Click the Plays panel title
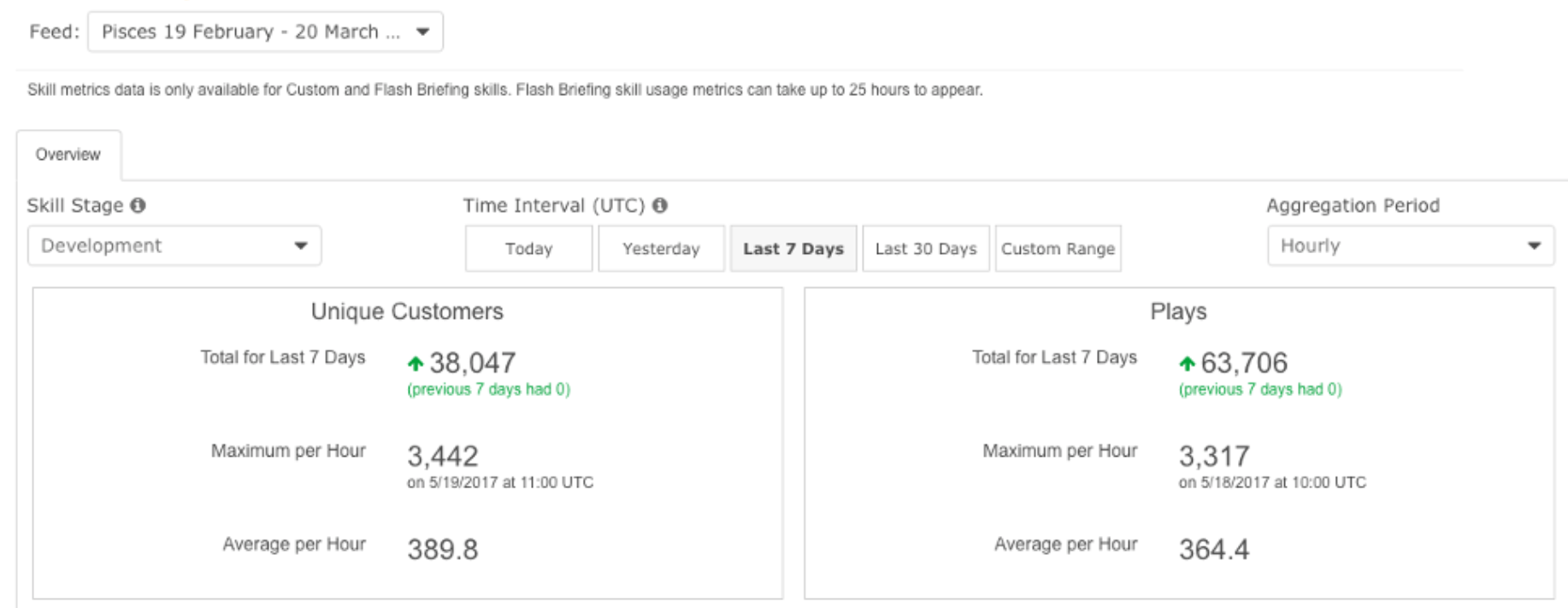Viewport: 1568px width, 608px height. 1178,312
